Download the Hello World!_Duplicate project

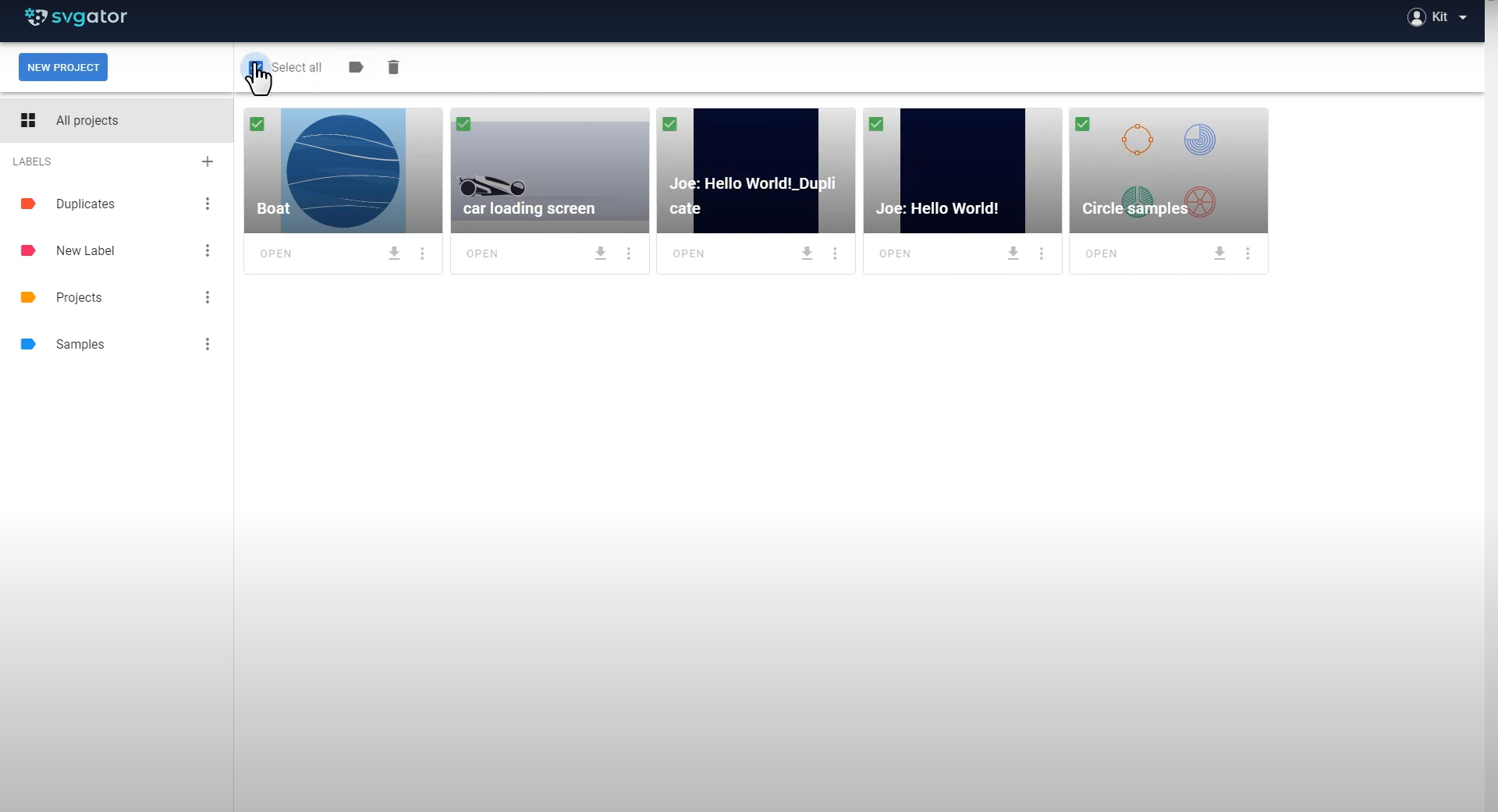(808, 254)
